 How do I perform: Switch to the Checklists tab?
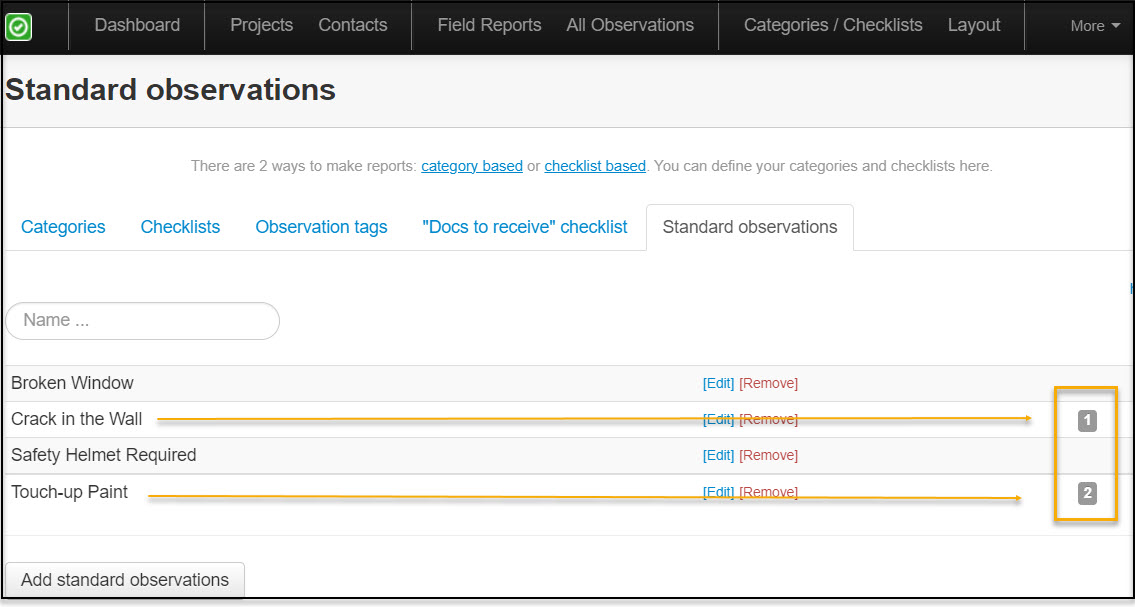pyautogui.click(x=180, y=227)
